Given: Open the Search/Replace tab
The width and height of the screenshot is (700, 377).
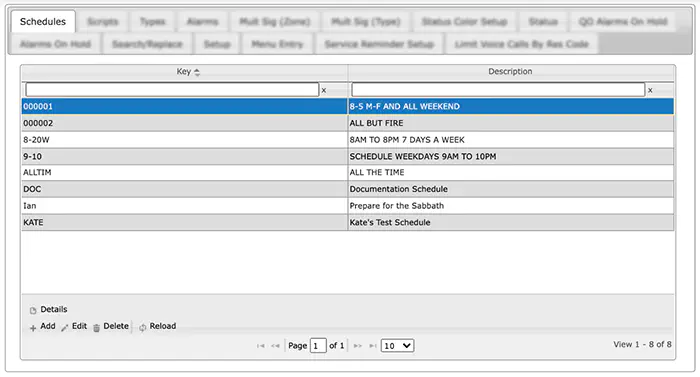Looking at the screenshot, I should pyautogui.click(x=147, y=44).
